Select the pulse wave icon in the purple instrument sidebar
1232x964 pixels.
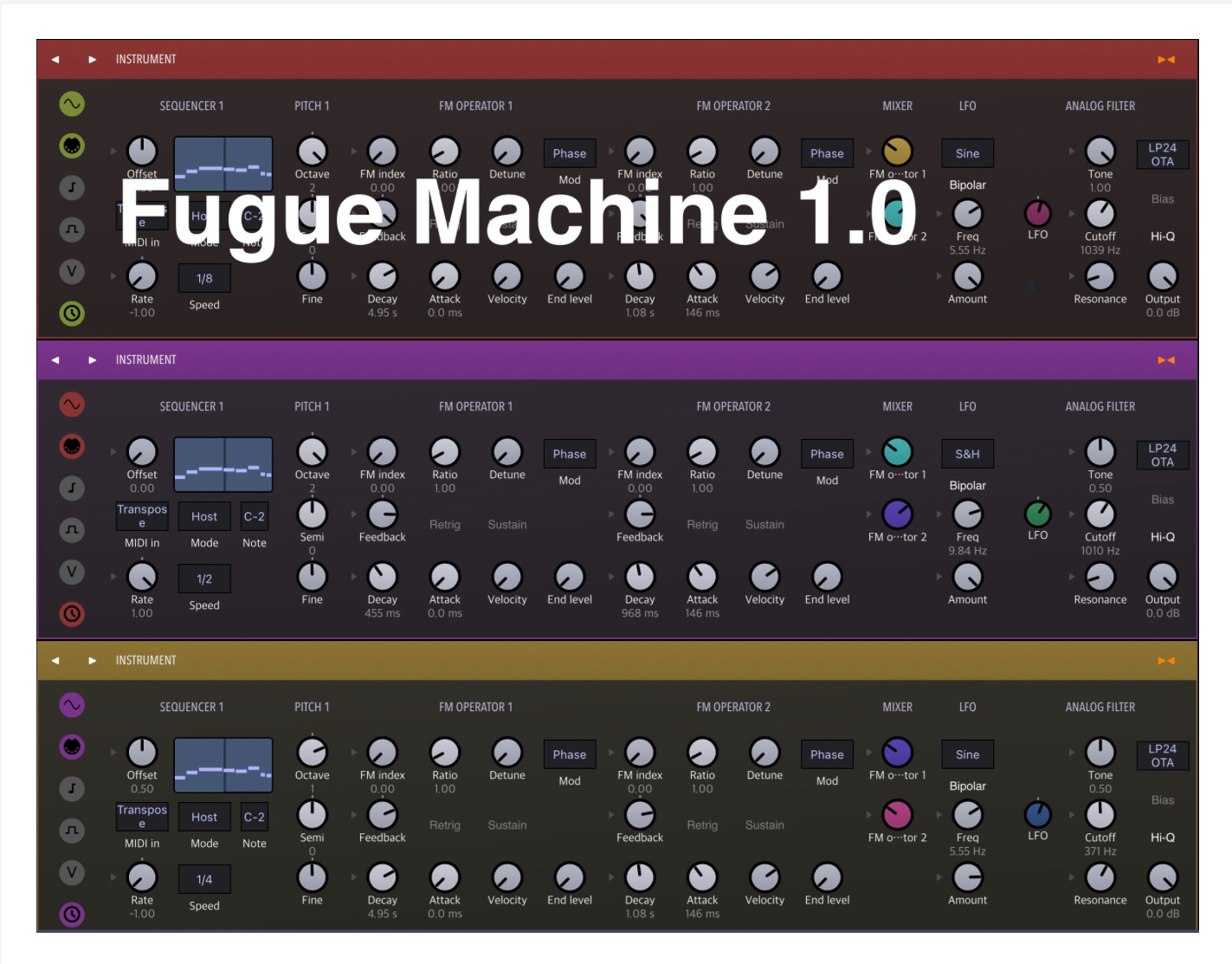(x=72, y=529)
